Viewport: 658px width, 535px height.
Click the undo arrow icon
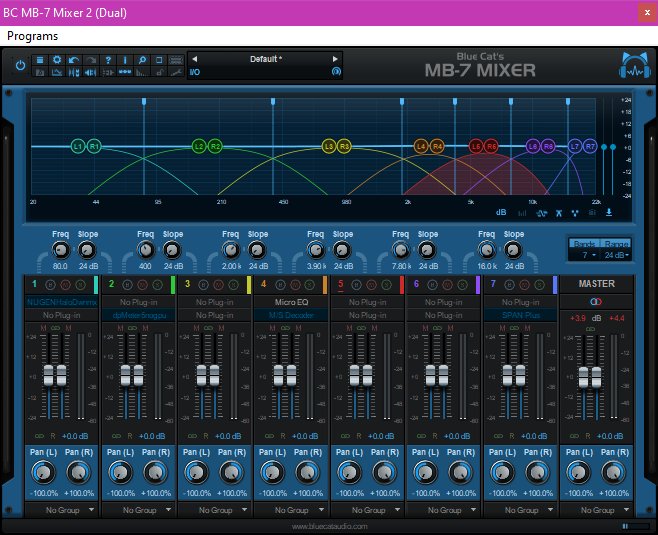[x=74, y=60]
